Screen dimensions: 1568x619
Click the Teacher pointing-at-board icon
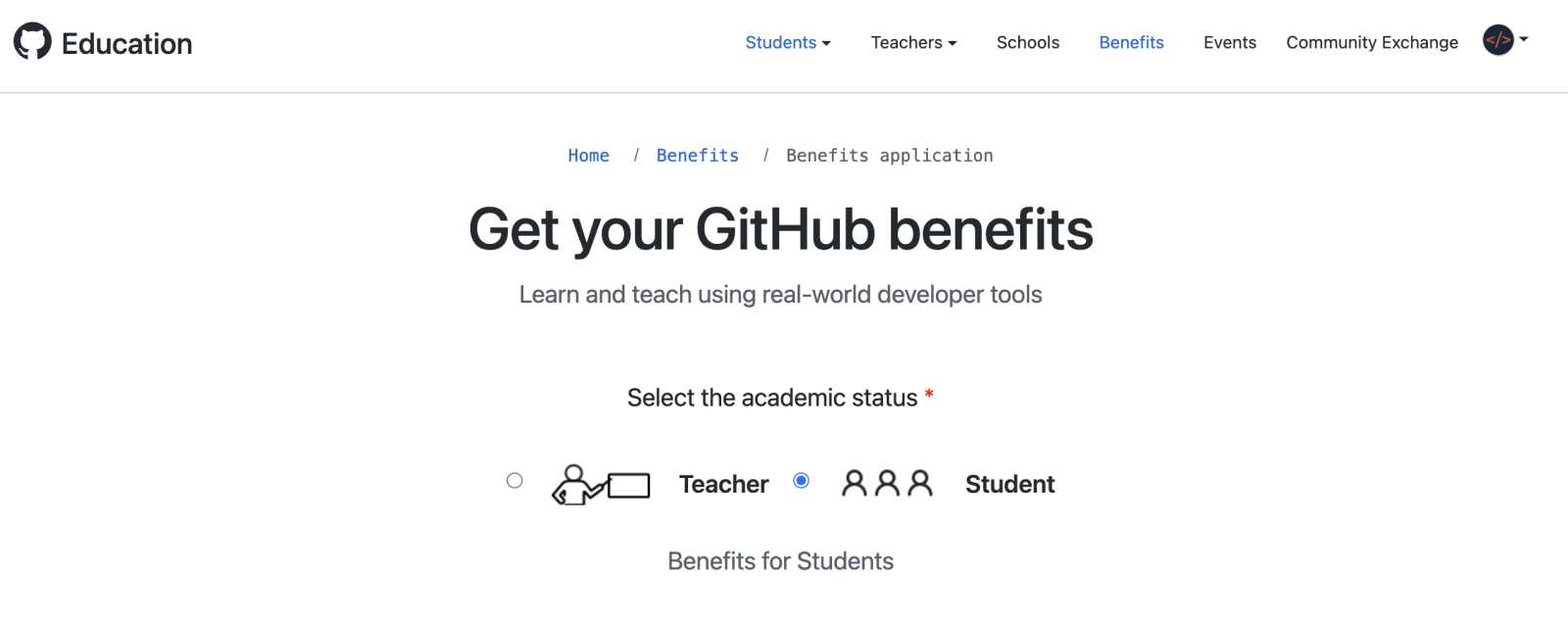pos(601,484)
